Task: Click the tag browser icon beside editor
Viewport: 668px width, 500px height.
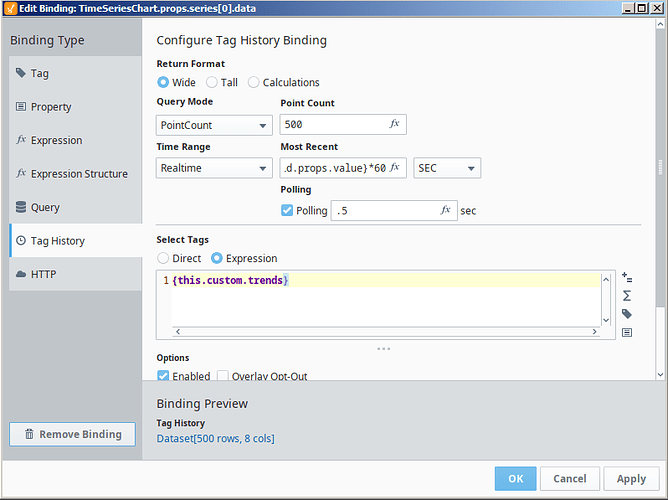Action: coord(627,314)
